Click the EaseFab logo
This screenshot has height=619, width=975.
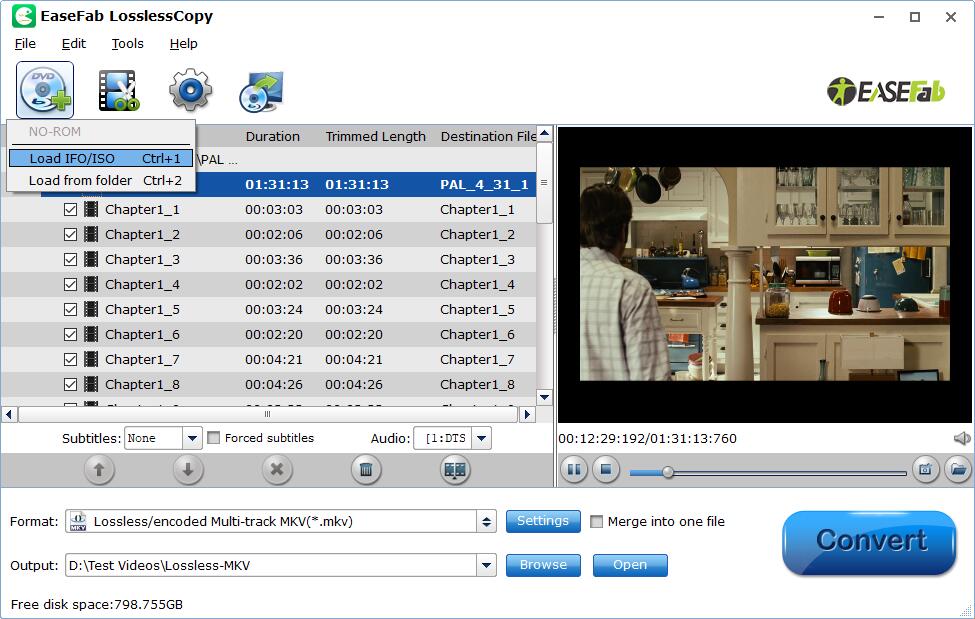coord(886,91)
